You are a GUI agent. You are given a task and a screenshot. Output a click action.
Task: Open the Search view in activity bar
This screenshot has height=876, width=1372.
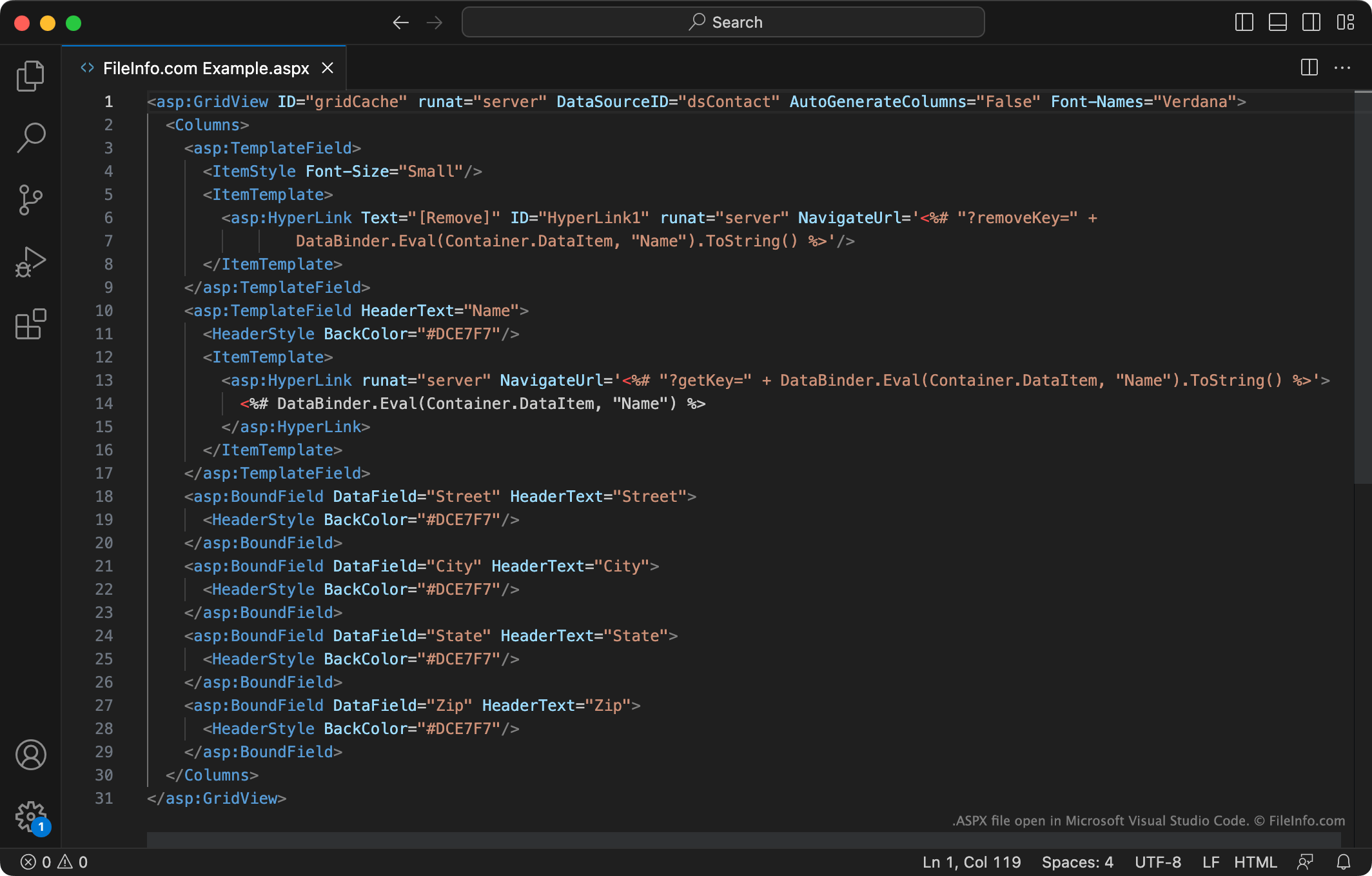(30, 137)
